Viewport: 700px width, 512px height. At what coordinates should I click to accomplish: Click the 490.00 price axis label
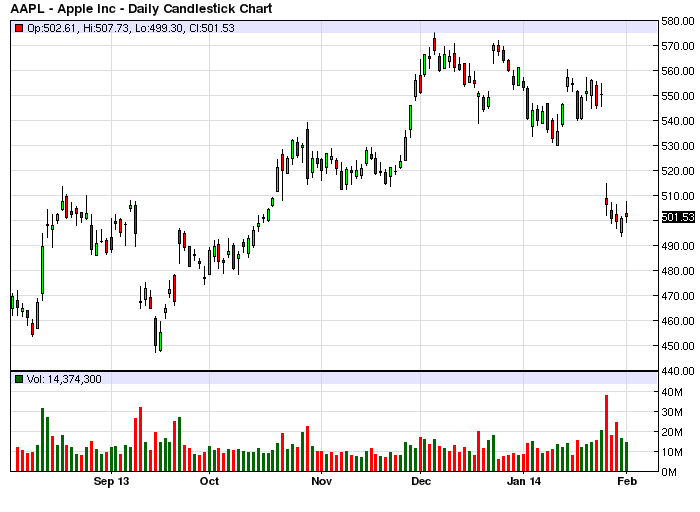(x=678, y=246)
